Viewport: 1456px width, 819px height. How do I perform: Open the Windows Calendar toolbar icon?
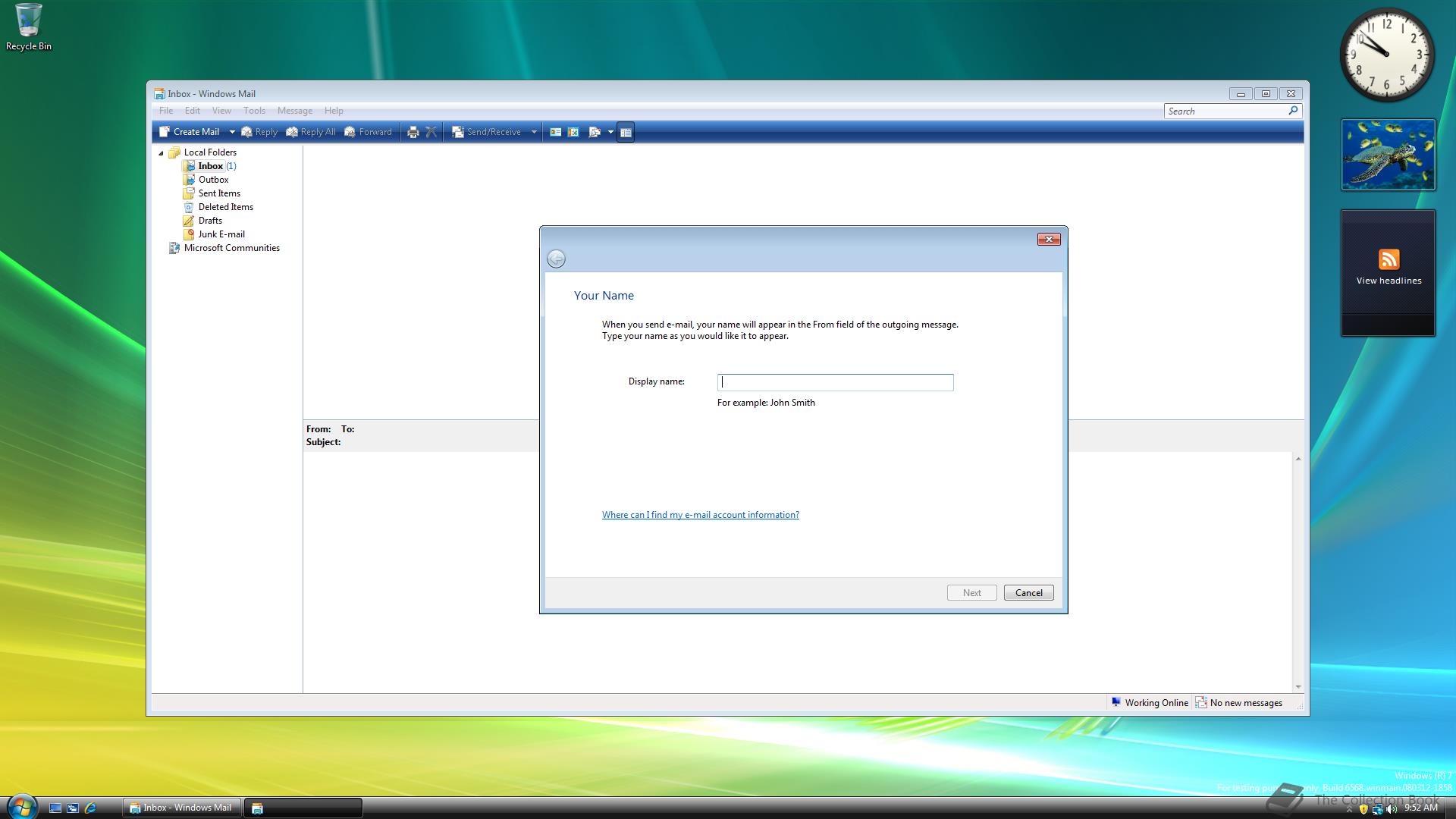point(573,132)
